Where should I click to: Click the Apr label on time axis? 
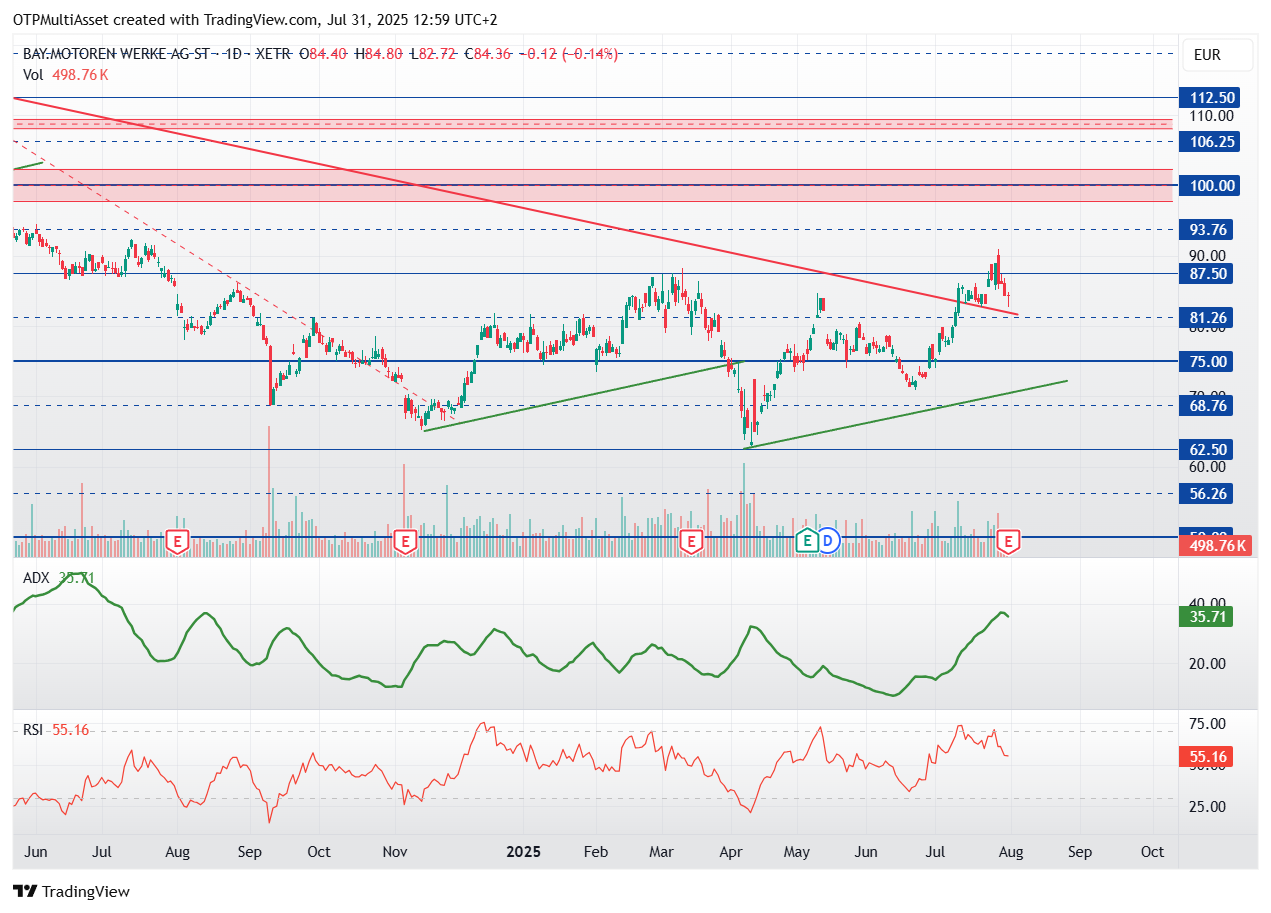point(731,852)
